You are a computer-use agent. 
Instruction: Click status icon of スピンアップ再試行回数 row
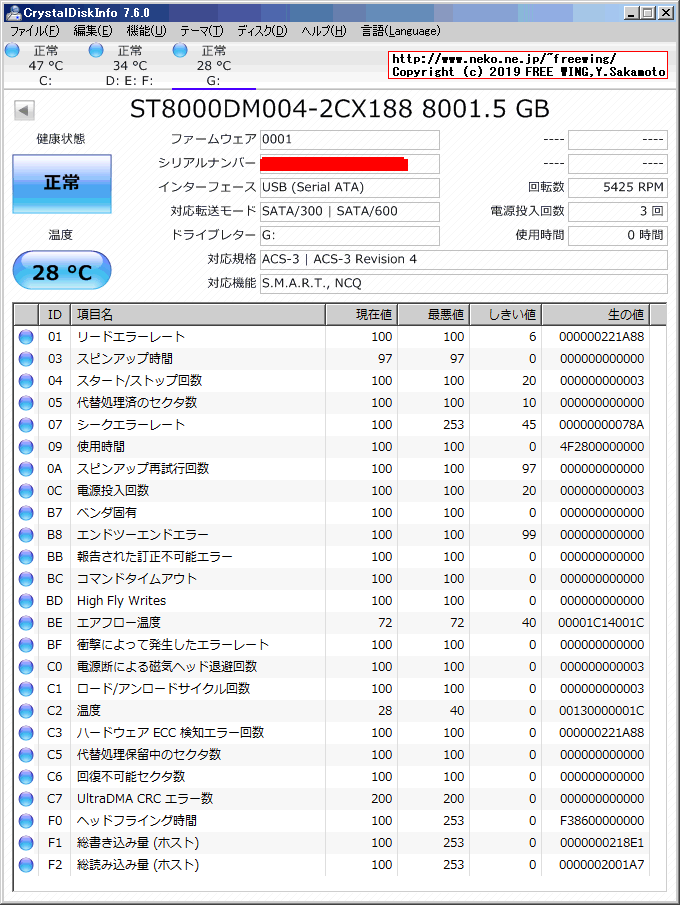click(26, 469)
